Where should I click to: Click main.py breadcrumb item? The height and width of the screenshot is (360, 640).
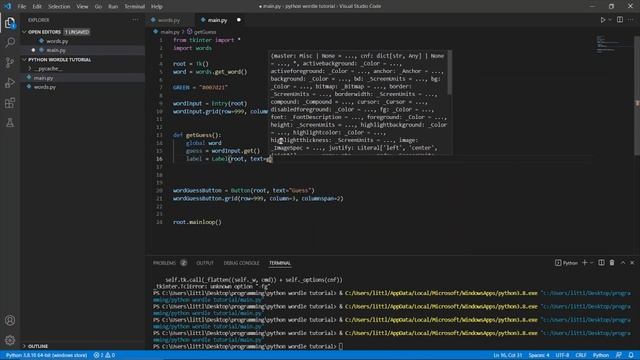pyautogui.click(x=167, y=32)
